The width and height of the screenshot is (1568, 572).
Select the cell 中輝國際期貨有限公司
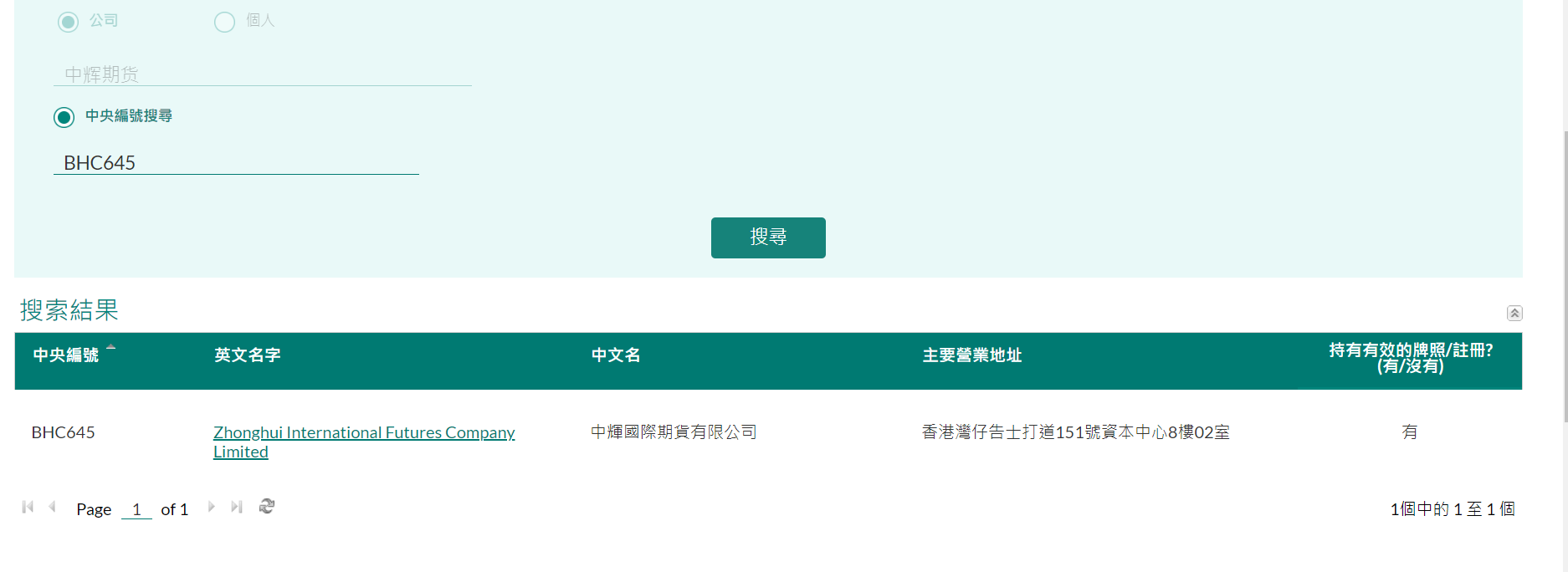tap(674, 432)
